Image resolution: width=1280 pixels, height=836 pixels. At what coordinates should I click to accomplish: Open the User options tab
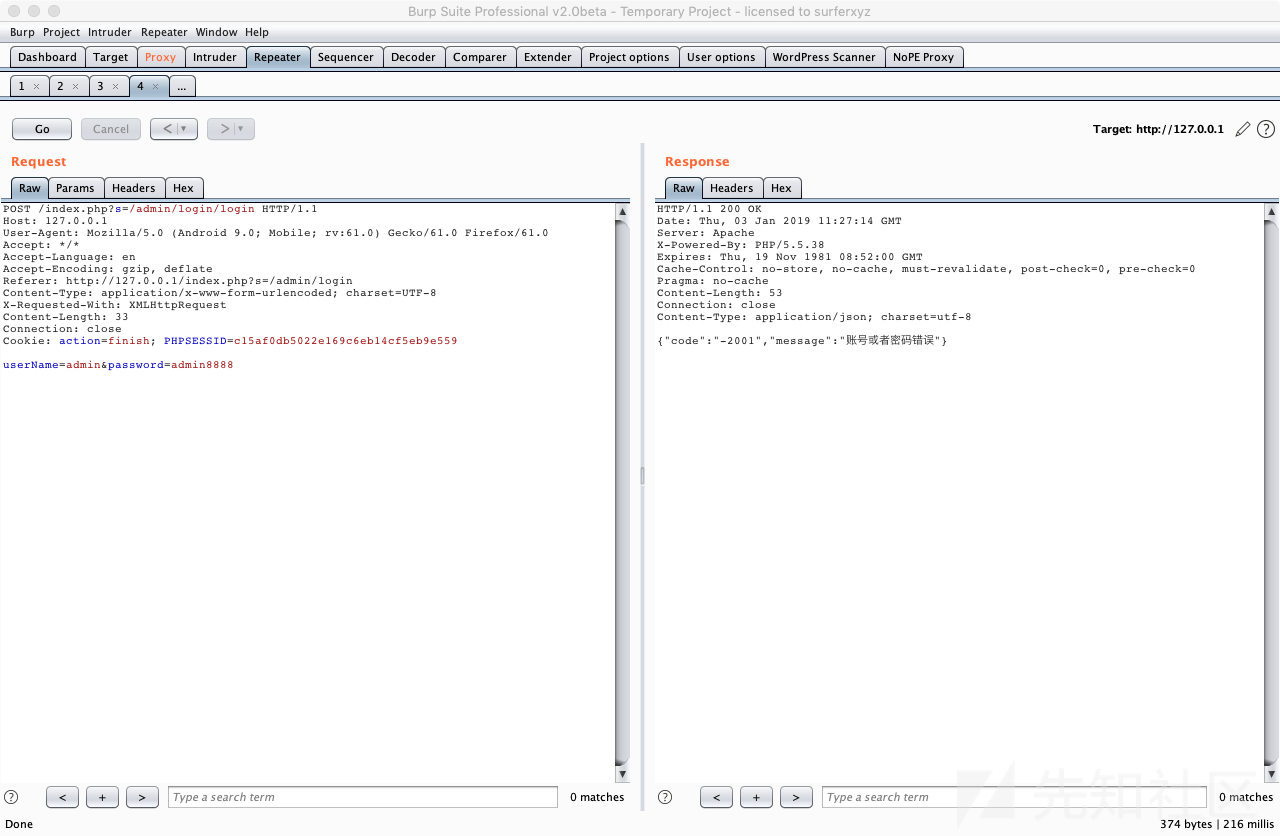point(721,57)
